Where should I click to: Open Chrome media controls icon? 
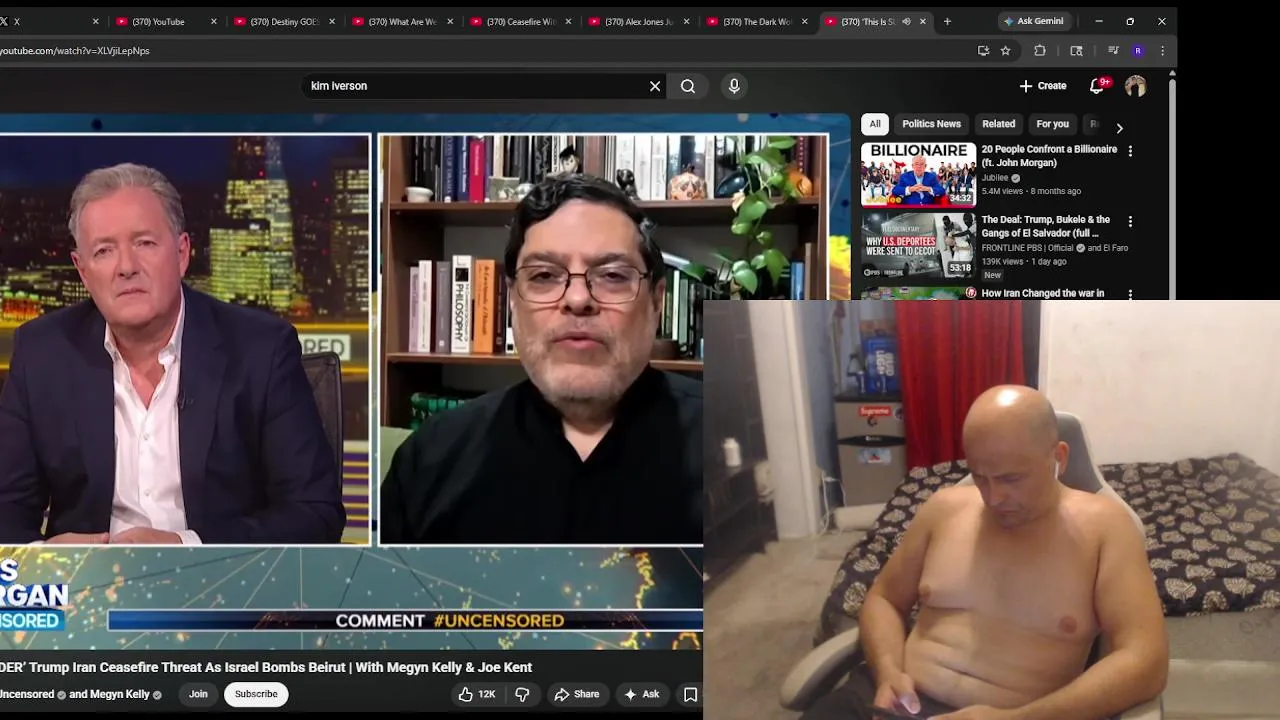click(x=1113, y=50)
